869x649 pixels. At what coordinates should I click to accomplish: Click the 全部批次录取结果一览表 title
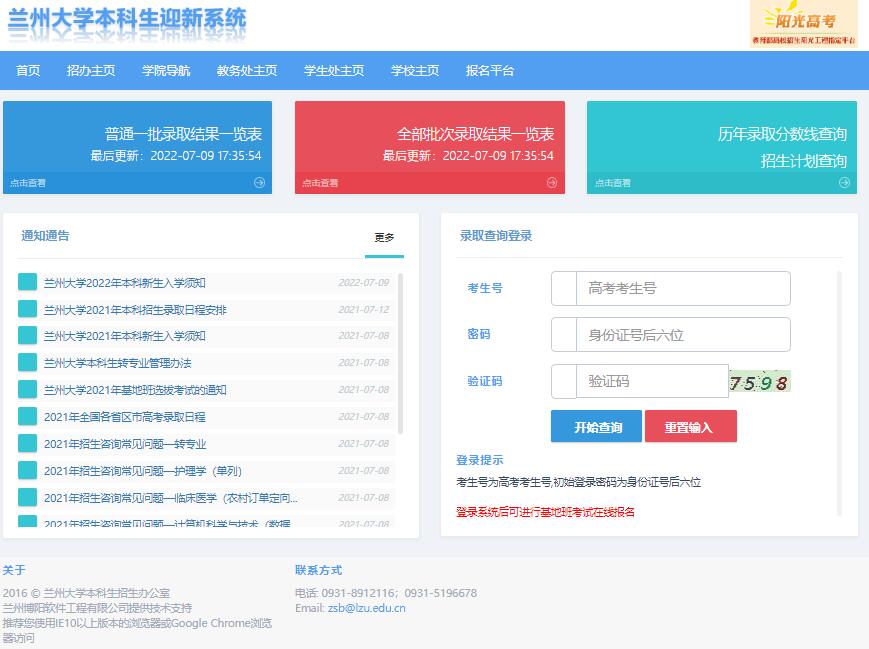tap(476, 134)
